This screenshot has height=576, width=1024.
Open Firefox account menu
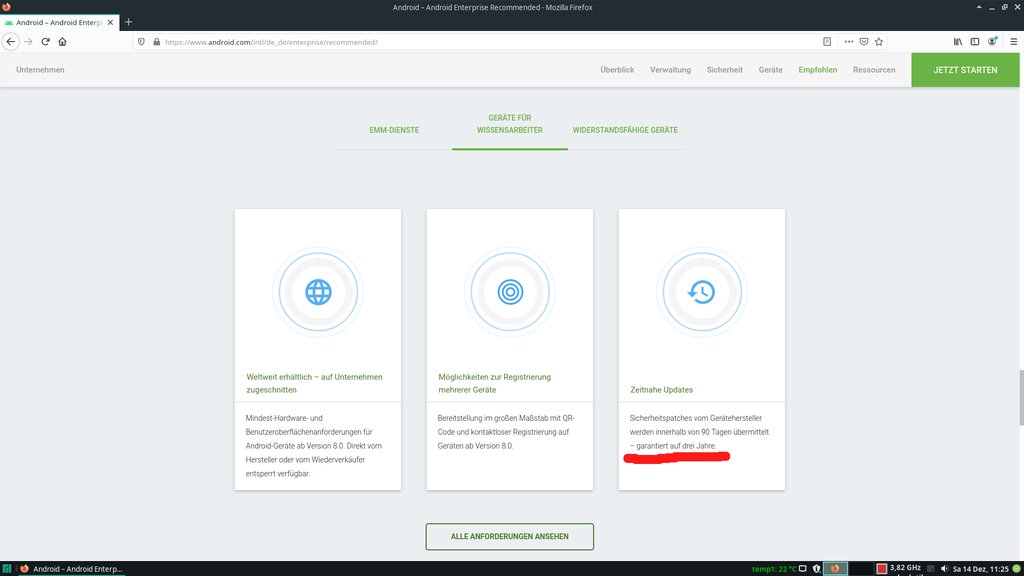[x=992, y=42]
